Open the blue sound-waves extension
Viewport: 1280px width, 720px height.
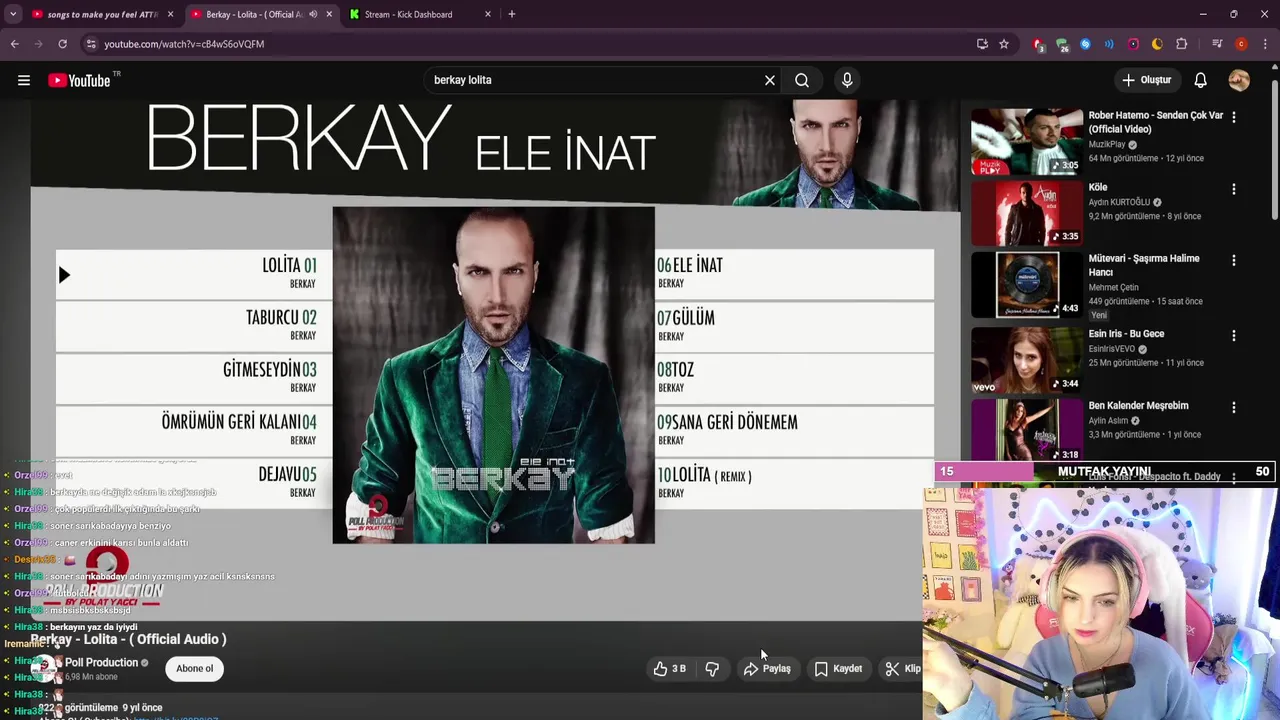click(1109, 44)
